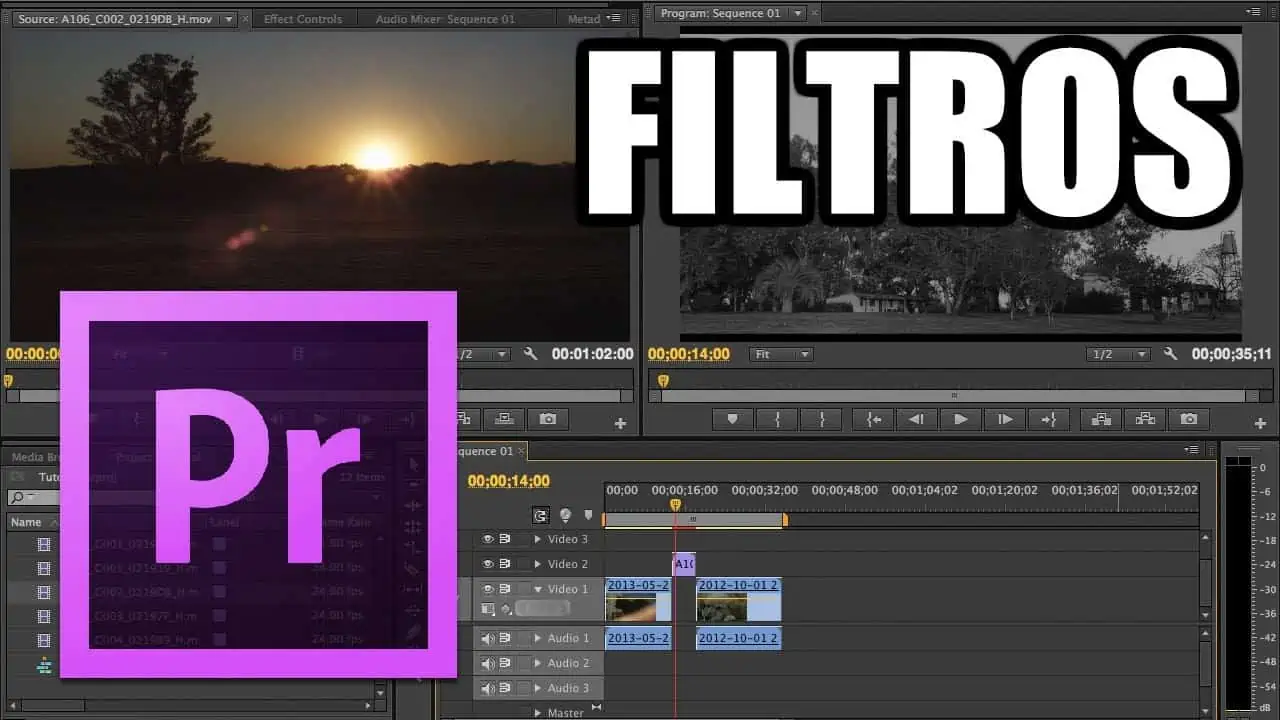1280x720 pixels.
Task: Select the A10 clip on Video 2
Action: pyautogui.click(x=684, y=564)
